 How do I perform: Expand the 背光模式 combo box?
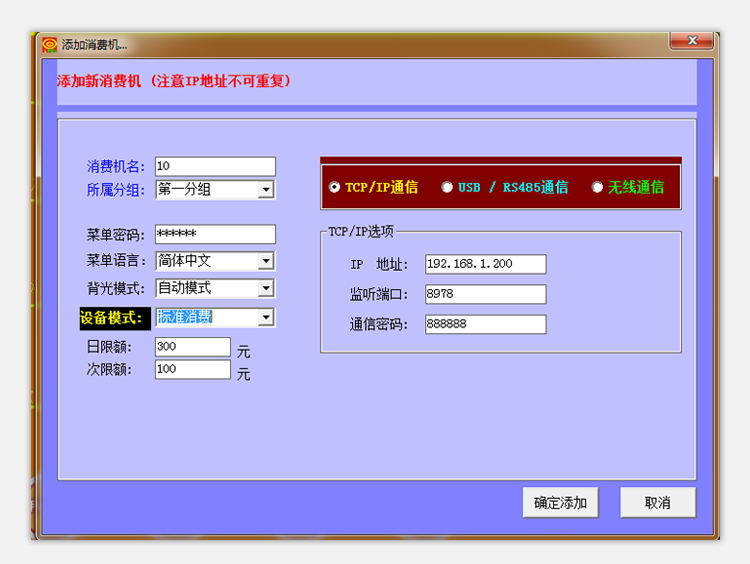coord(266,288)
